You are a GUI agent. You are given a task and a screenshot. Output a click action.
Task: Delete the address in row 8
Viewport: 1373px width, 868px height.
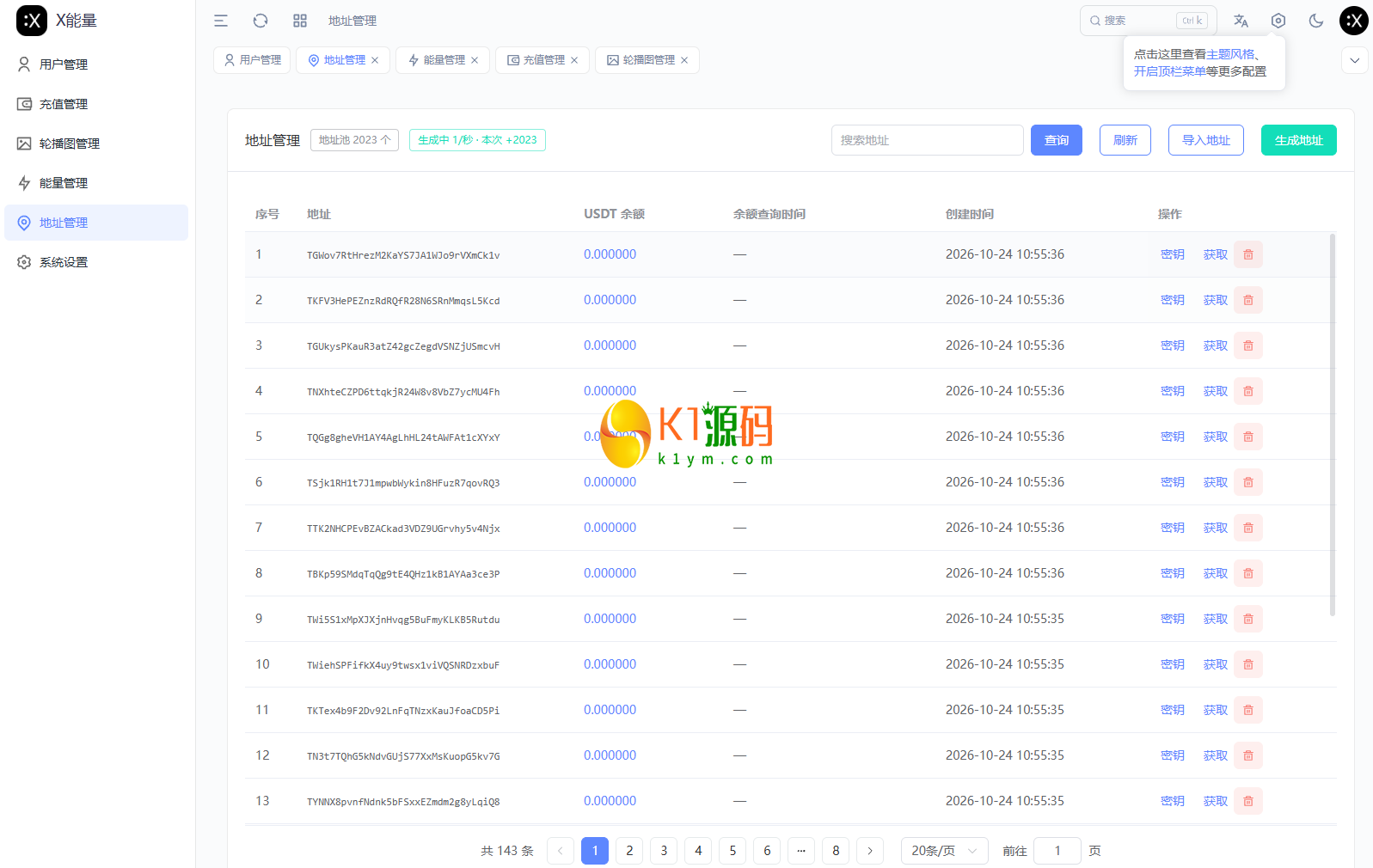point(1248,573)
